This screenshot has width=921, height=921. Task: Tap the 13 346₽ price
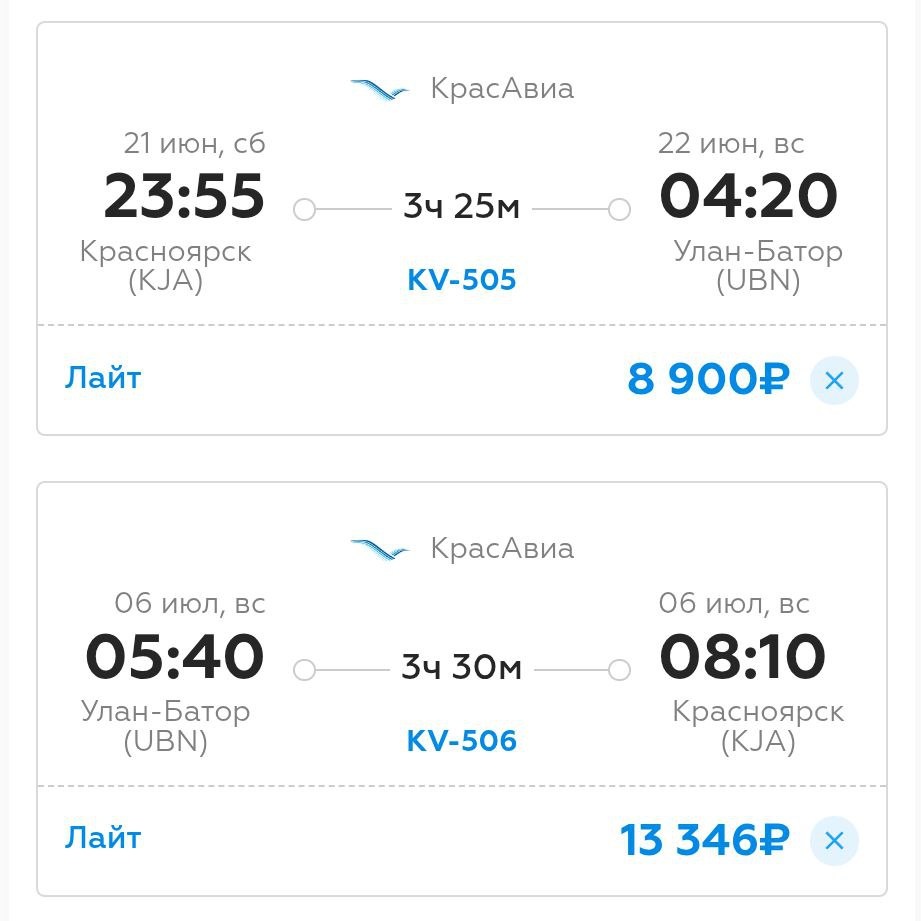pyautogui.click(x=704, y=840)
